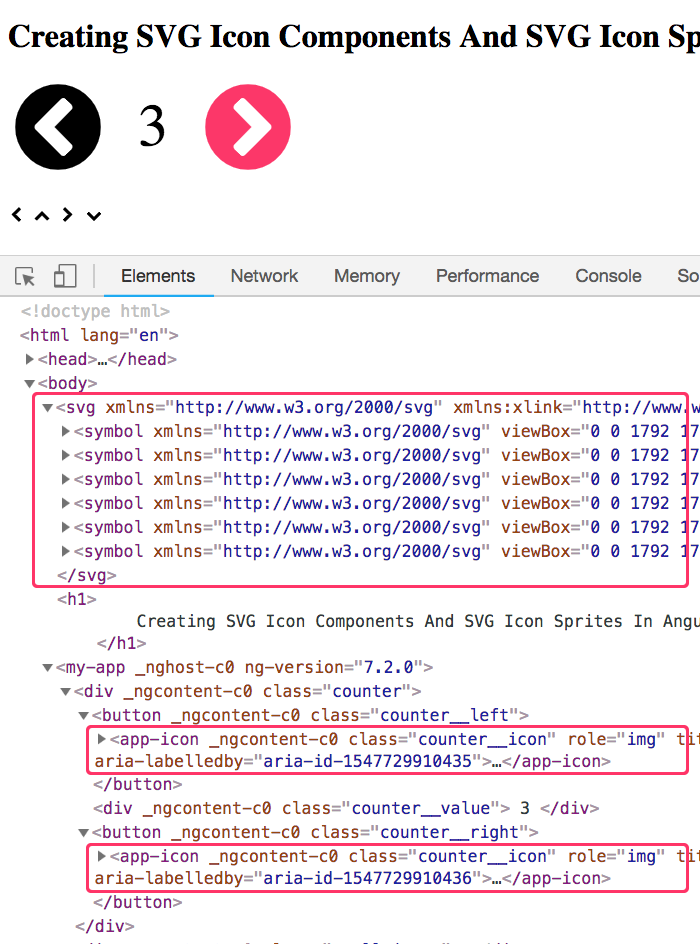Click the small up chevron icon

42,215
